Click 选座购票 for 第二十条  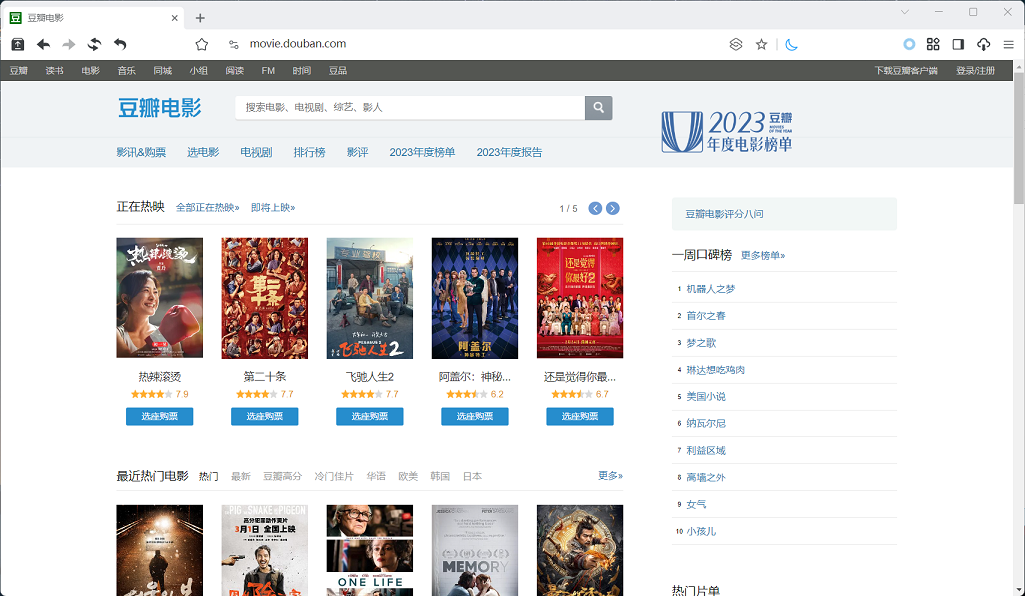tap(265, 416)
